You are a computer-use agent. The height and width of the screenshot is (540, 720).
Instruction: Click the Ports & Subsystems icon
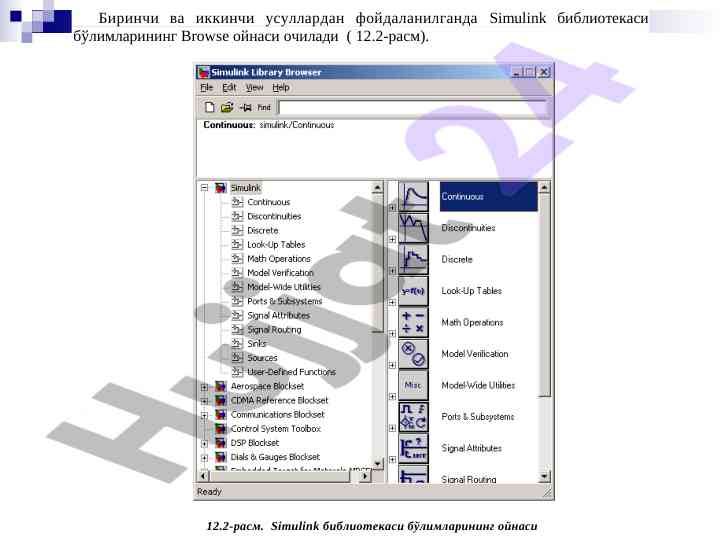[x=413, y=416]
